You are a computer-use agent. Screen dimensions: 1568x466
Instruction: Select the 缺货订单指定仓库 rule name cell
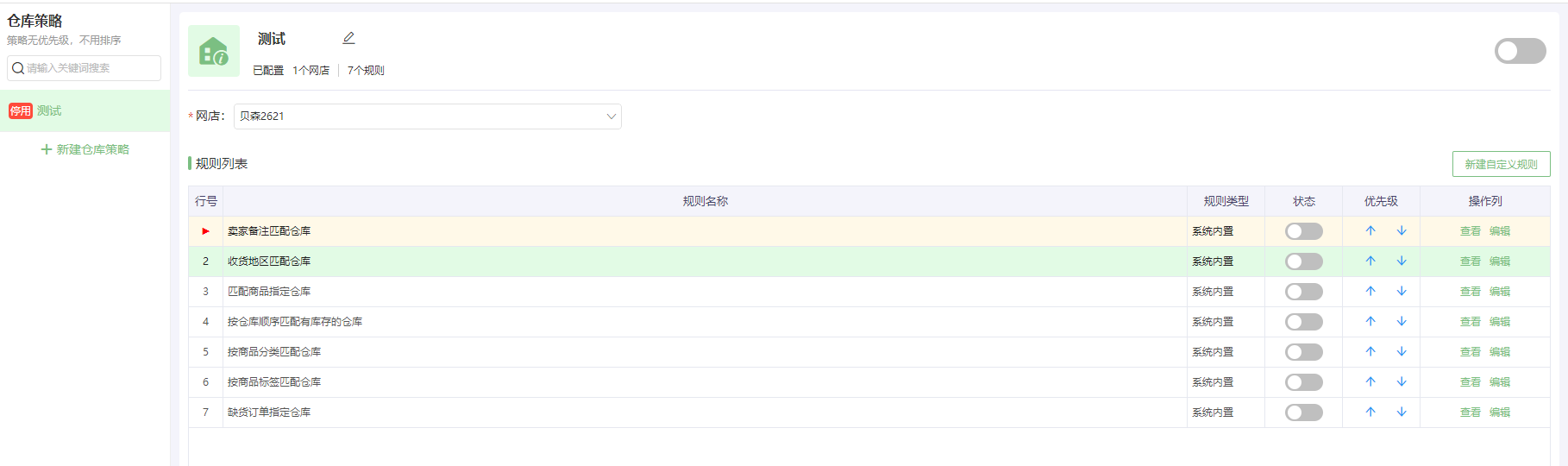[x=705, y=412]
